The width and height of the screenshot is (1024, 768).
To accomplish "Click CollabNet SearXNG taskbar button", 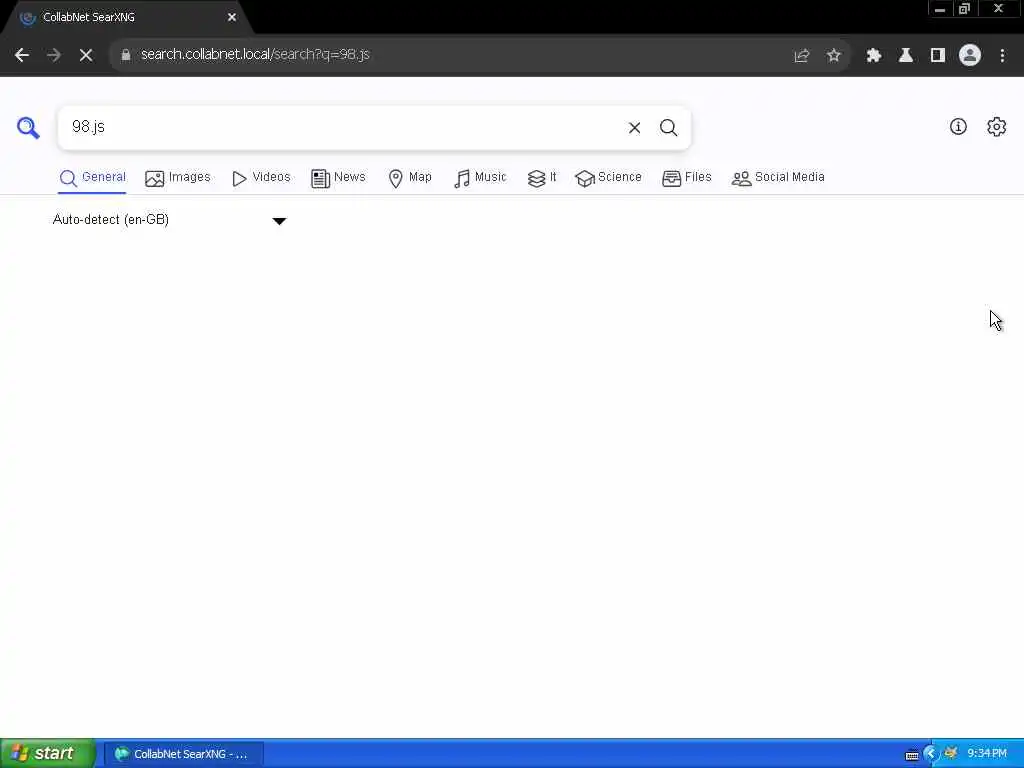I will [184, 754].
